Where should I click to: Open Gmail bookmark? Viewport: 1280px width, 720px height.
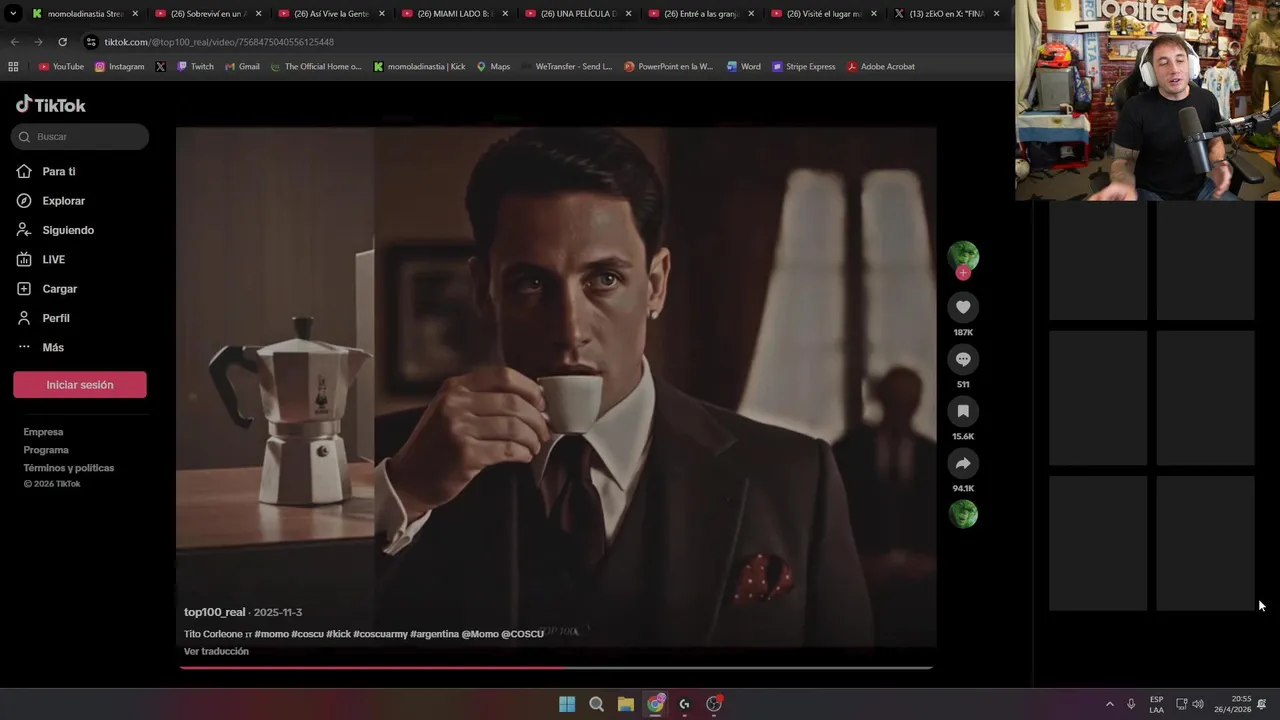pyautogui.click(x=241, y=67)
